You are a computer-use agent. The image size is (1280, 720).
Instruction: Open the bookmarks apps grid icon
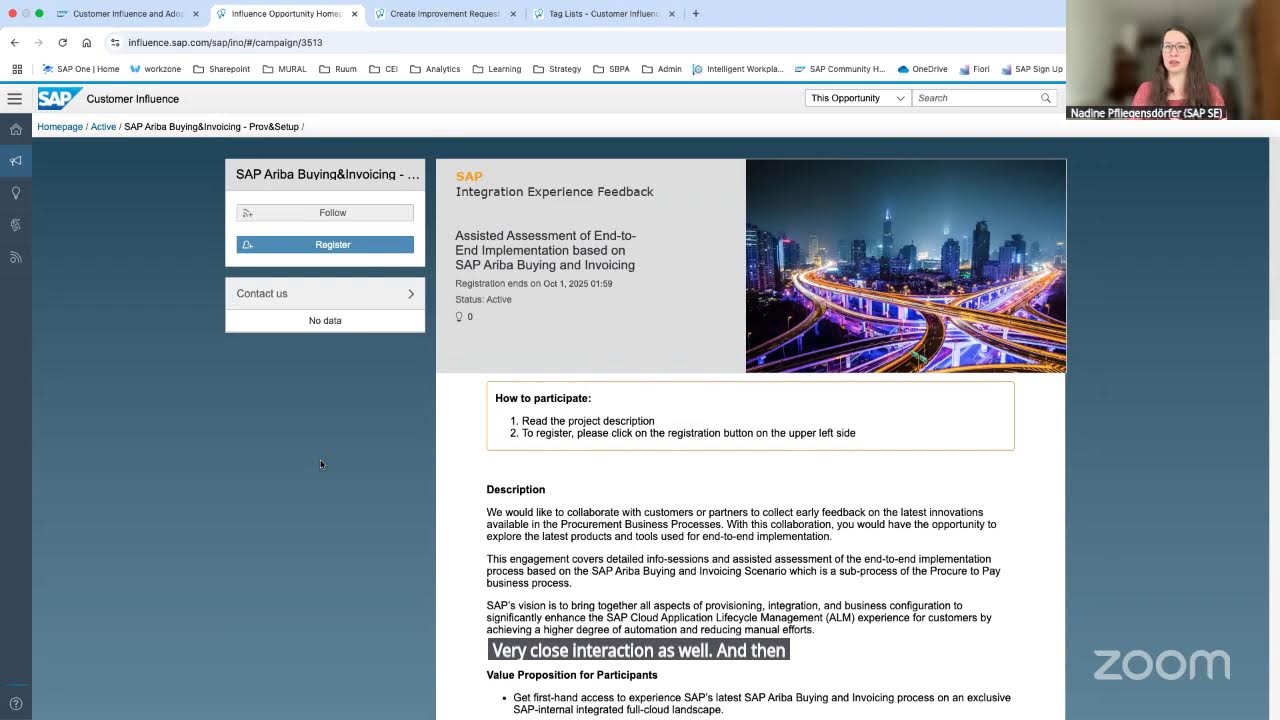(17, 69)
